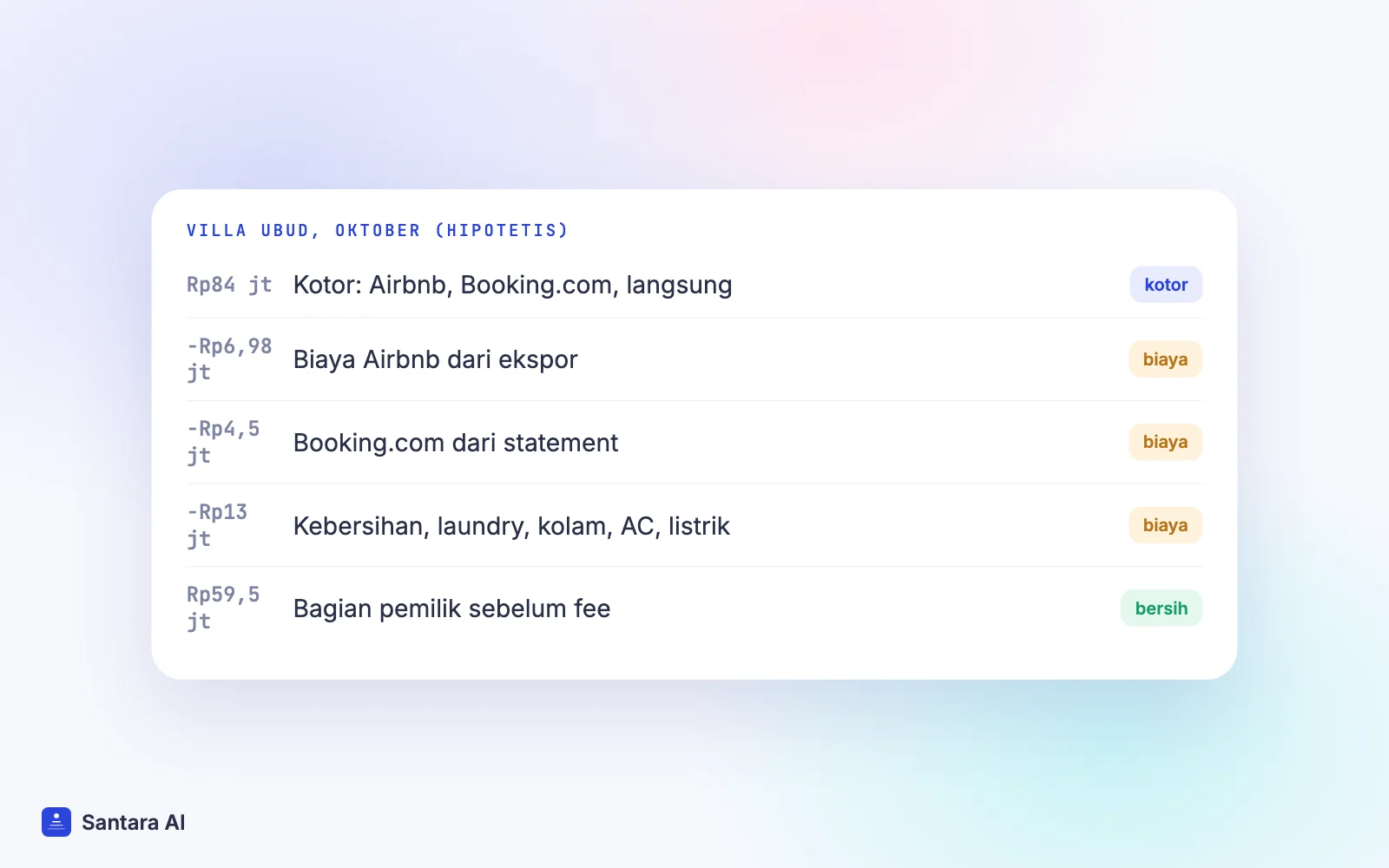Click the Santara AI brand name
Screen dimensions: 1389x868
134,822
